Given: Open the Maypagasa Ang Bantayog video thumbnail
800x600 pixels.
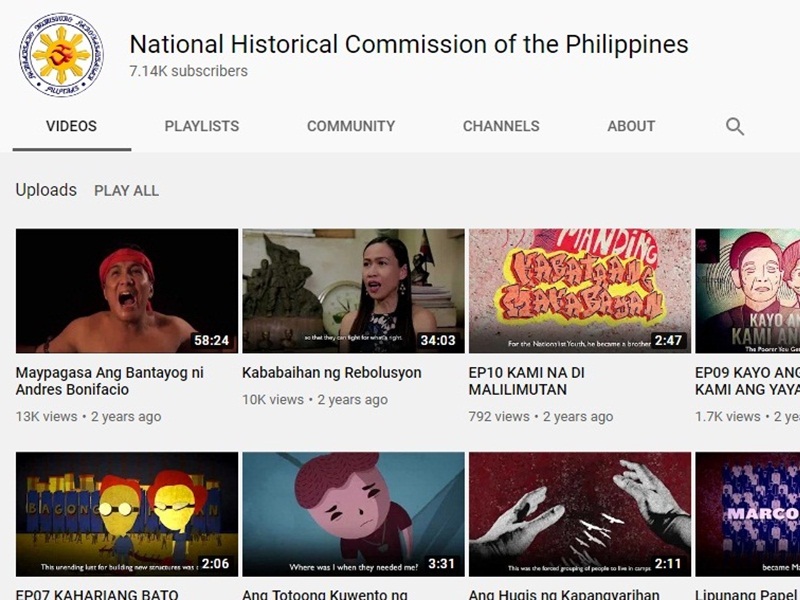Looking at the screenshot, I should tap(127, 291).
